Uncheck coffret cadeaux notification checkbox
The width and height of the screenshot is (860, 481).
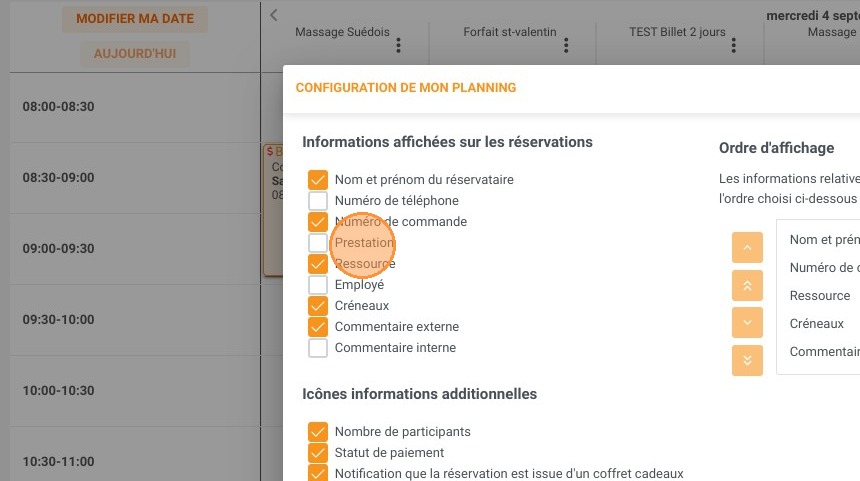pos(318,473)
